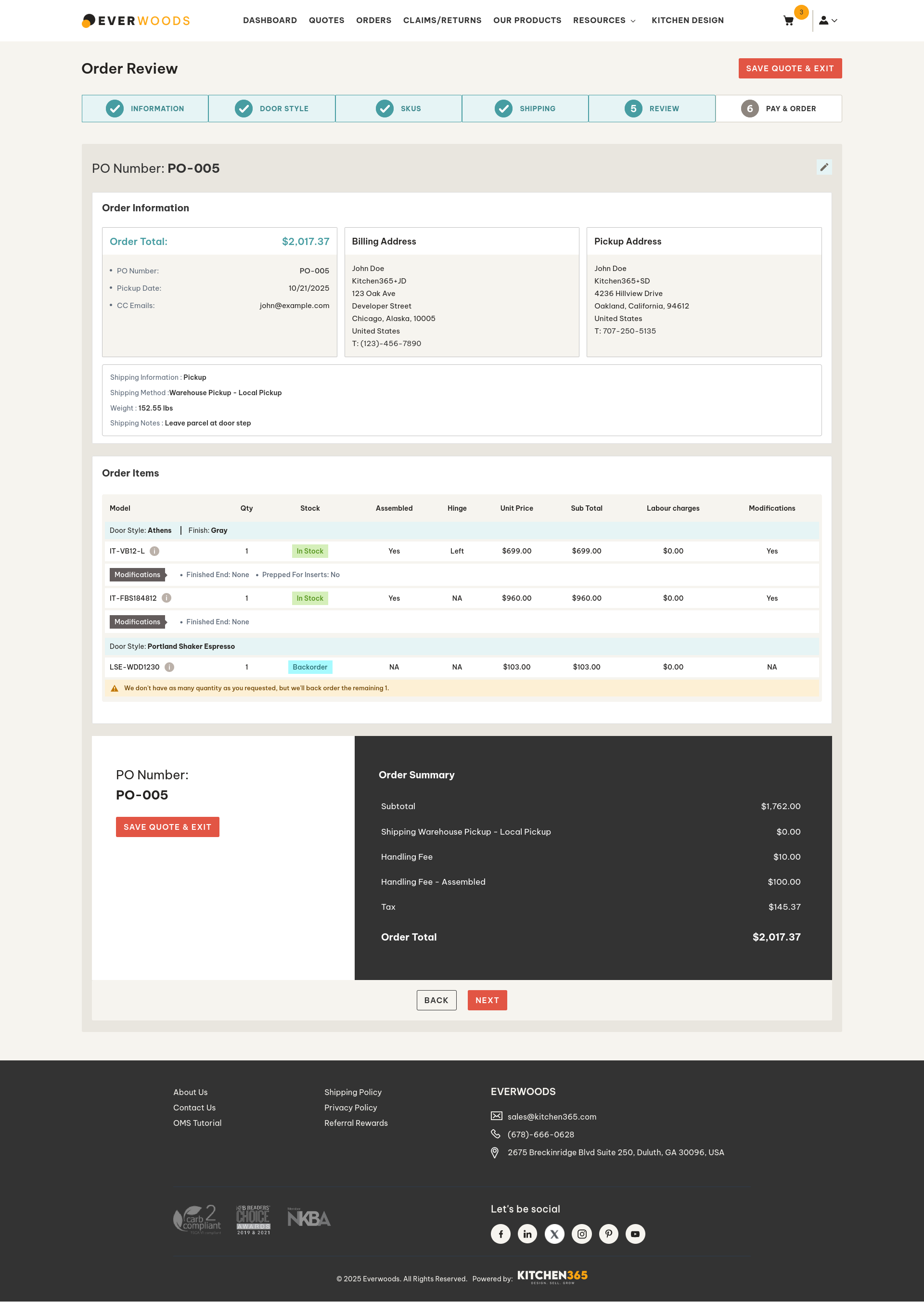Image resolution: width=924 pixels, height=1303 pixels.
Task: Open the shopping cart icon
Action: coord(789,21)
